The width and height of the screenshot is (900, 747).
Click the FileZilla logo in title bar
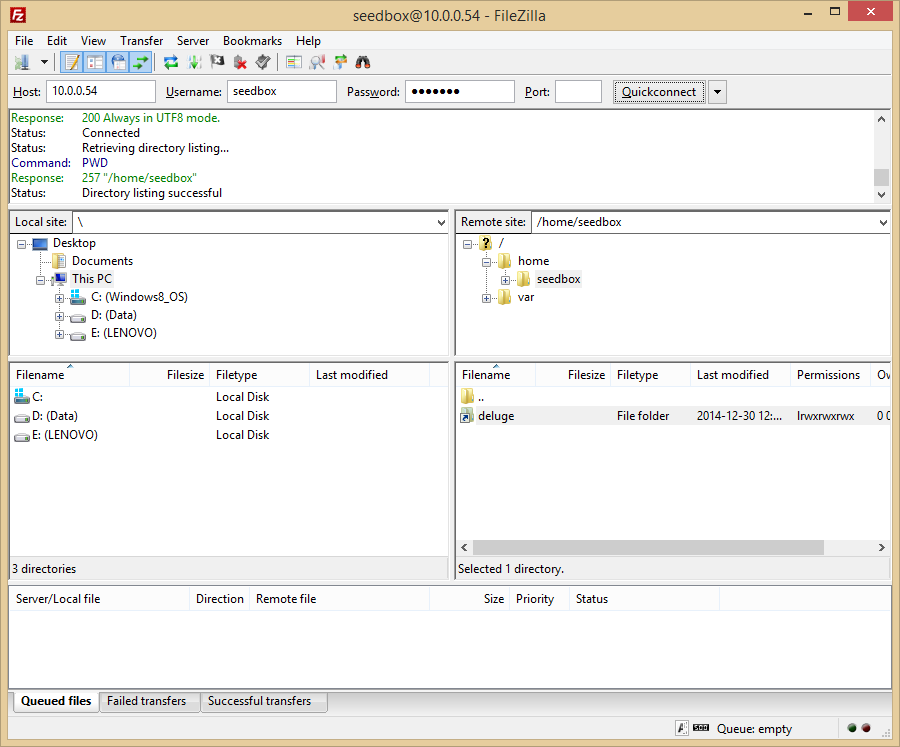[x=18, y=15]
